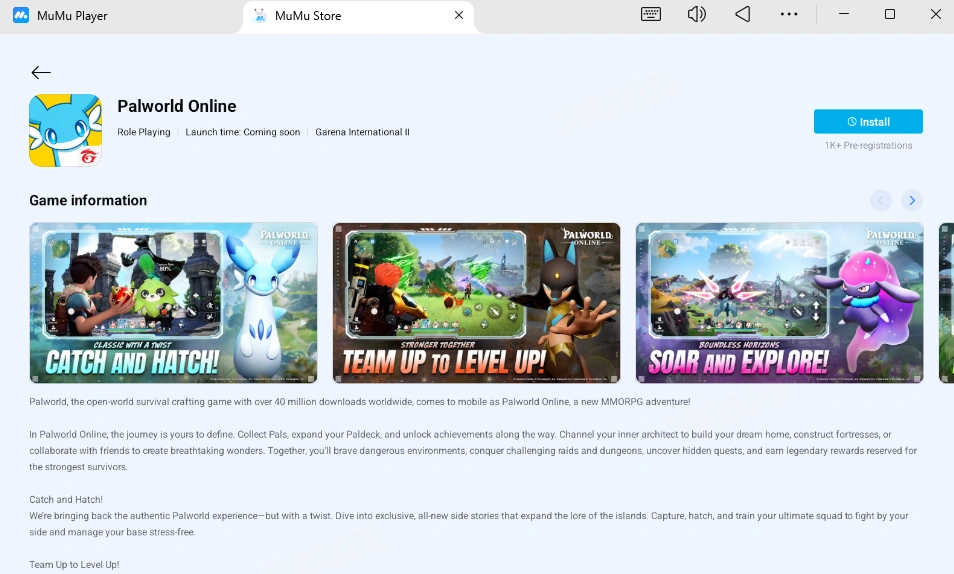Click the Palworld Online app icon
Viewport: 954px width, 574px height.
(x=65, y=130)
